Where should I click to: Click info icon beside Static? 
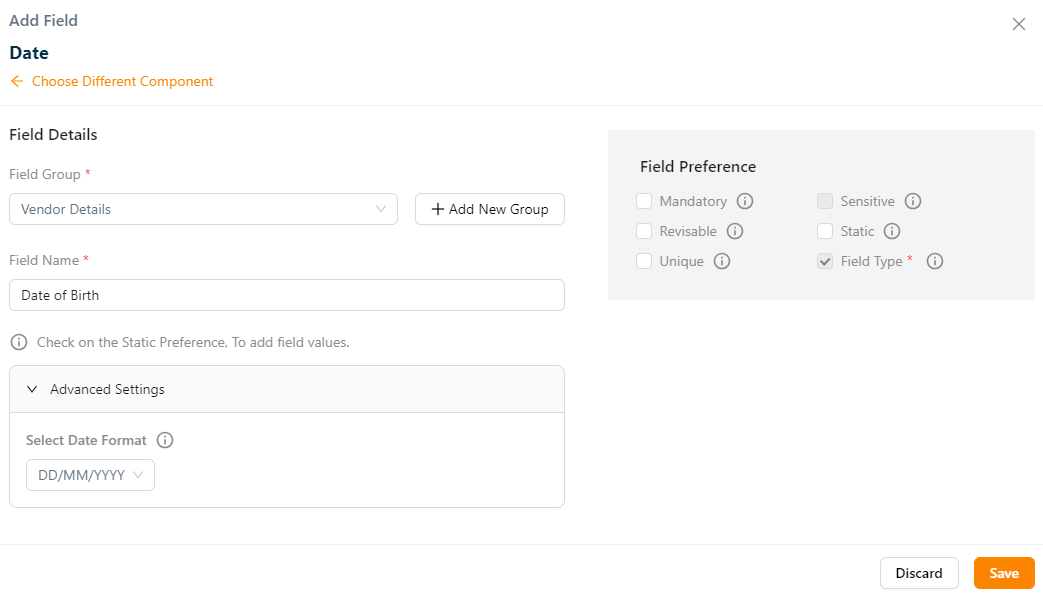[x=892, y=231]
